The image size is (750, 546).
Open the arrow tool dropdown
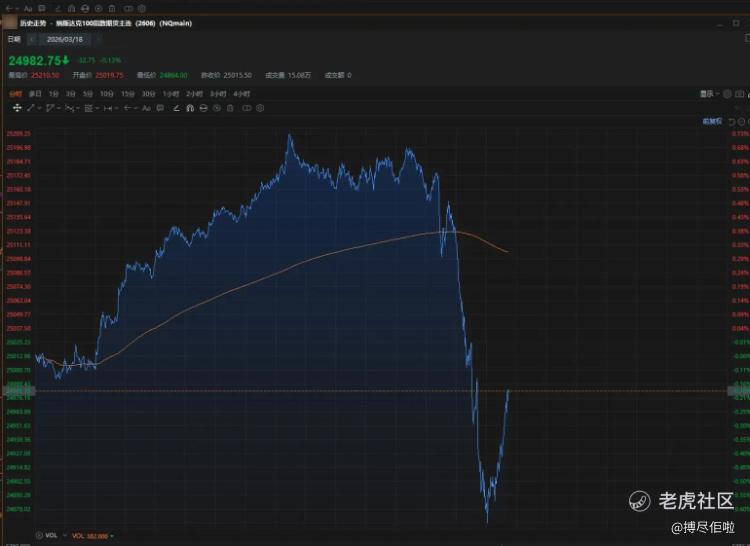(x=136, y=109)
